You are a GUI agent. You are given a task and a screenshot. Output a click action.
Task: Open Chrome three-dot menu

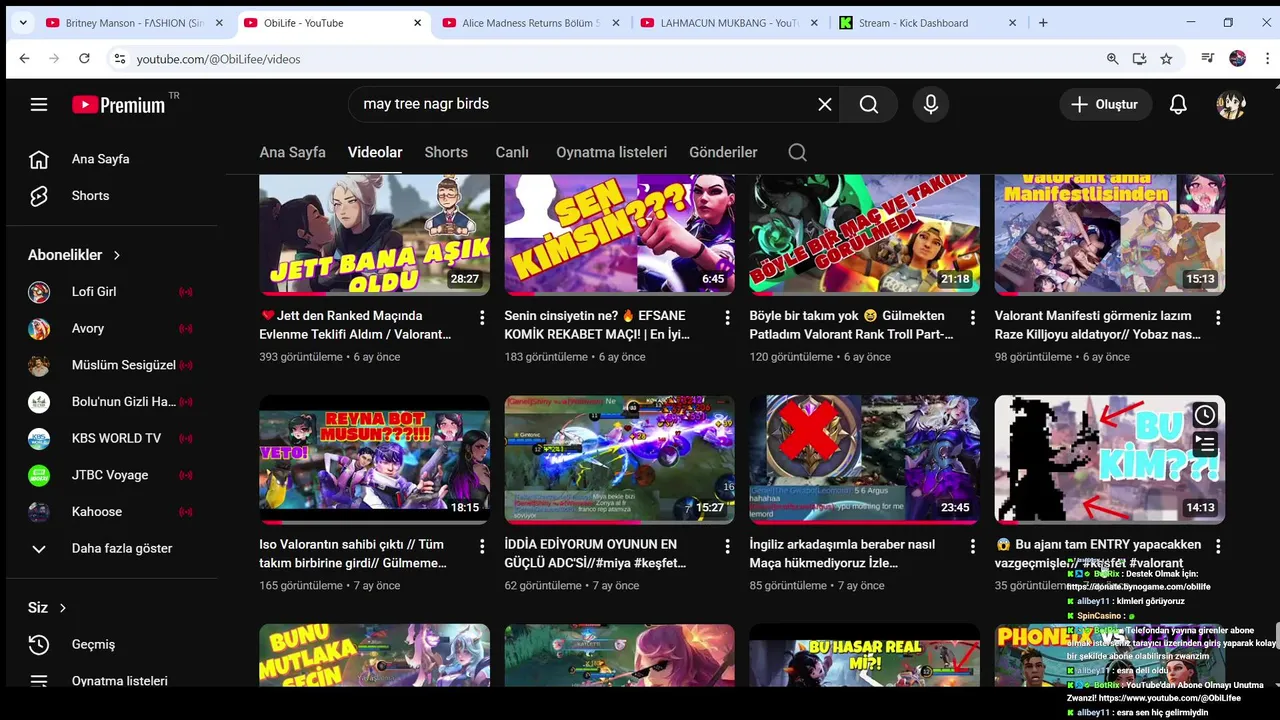[1268, 59]
